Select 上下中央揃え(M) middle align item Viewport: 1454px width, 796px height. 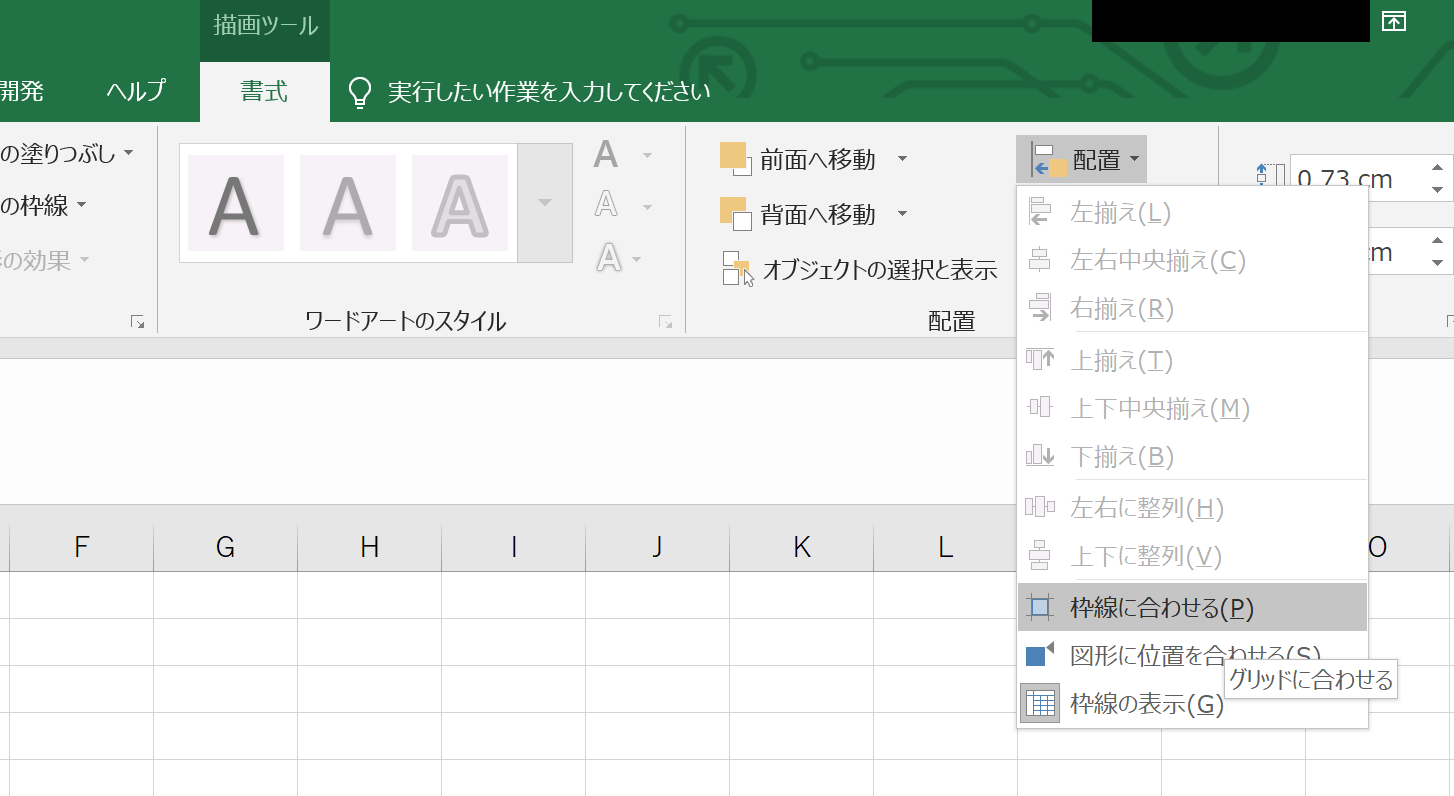[x=1192, y=408]
